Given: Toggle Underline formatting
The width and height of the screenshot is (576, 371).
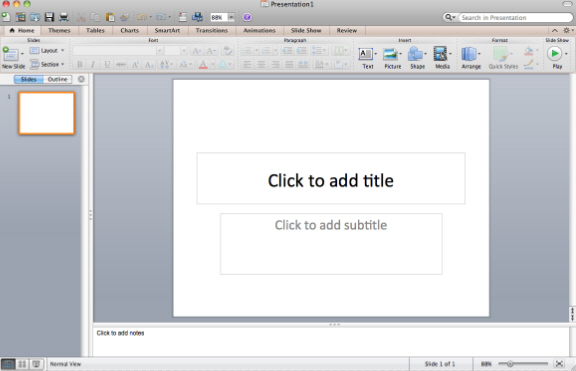Looking at the screenshot, I should pyautogui.click(x=107, y=65).
